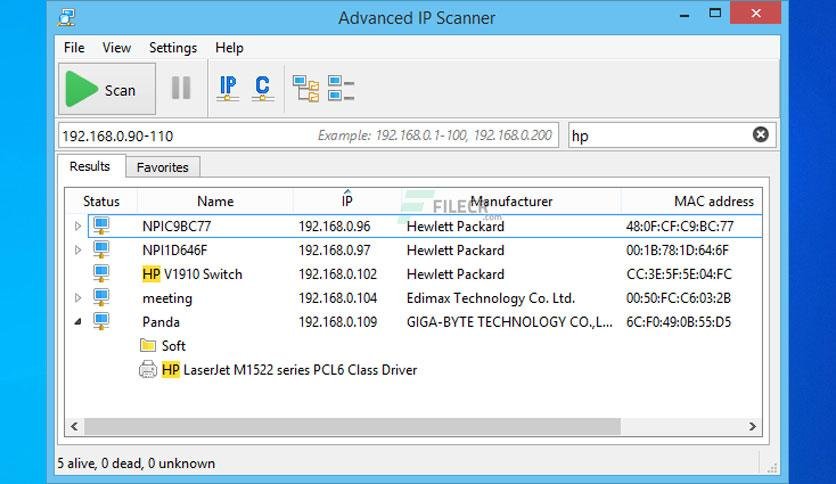Click the horizontal scrollbar right arrow

tap(752, 426)
